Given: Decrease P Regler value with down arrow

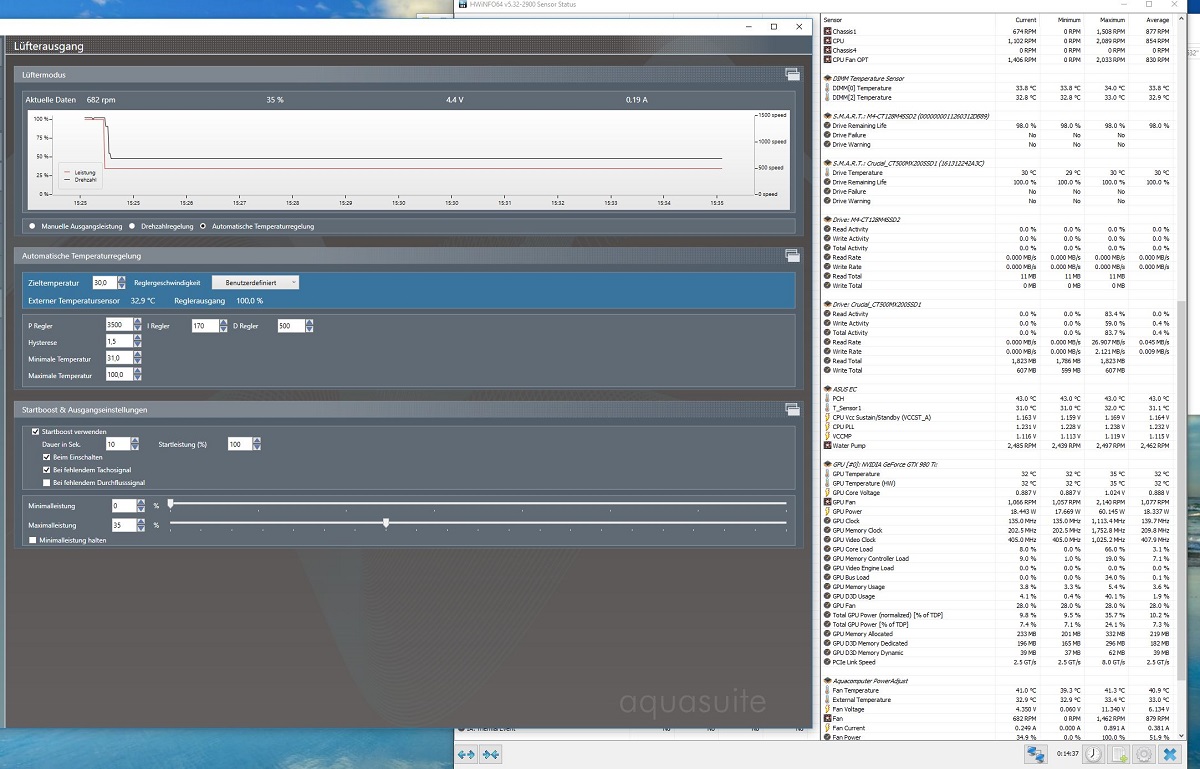Looking at the screenshot, I should 137,330.
